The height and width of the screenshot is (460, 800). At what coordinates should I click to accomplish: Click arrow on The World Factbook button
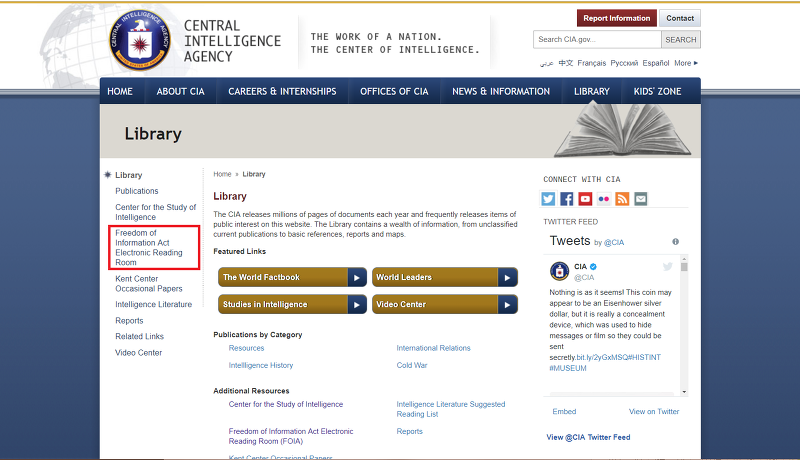(x=357, y=277)
